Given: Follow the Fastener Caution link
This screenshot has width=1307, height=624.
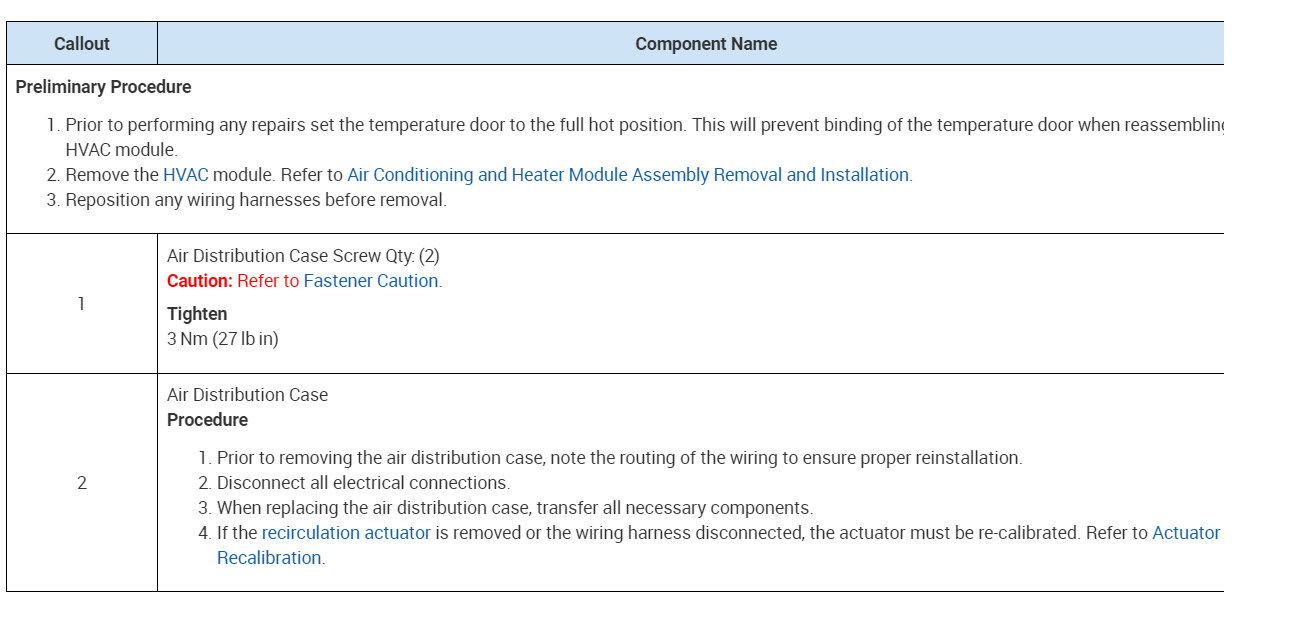Looking at the screenshot, I should click(370, 281).
